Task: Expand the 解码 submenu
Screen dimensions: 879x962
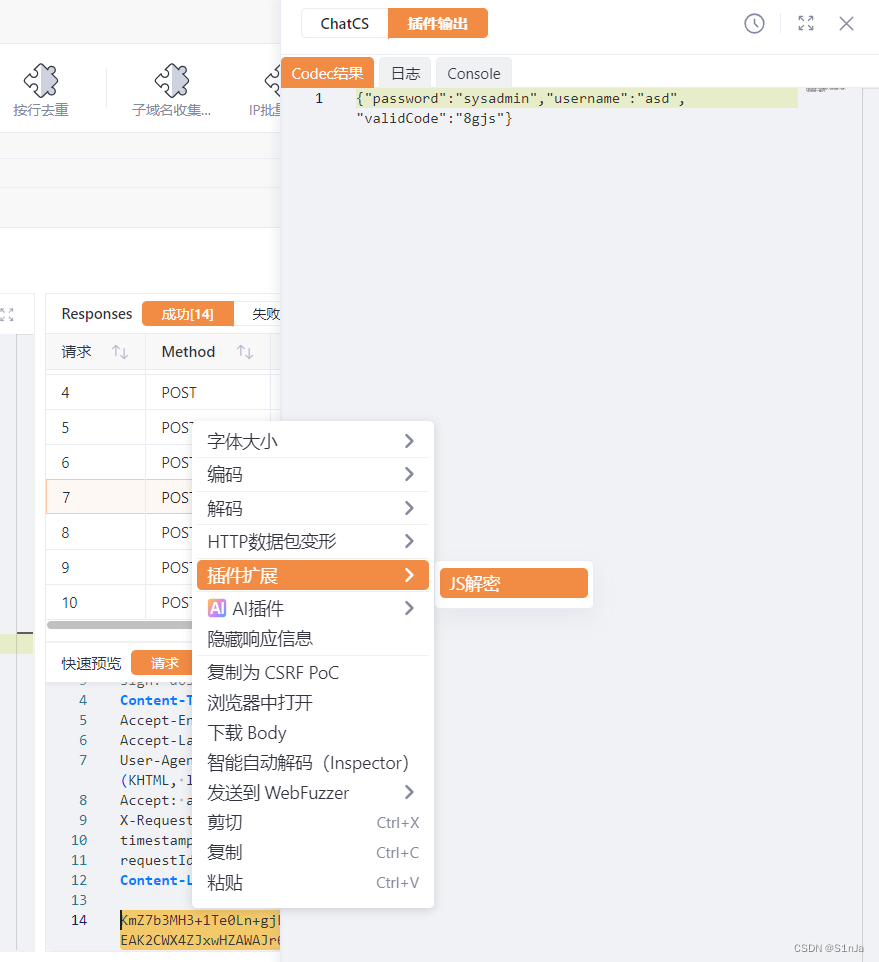Action: pos(312,508)
